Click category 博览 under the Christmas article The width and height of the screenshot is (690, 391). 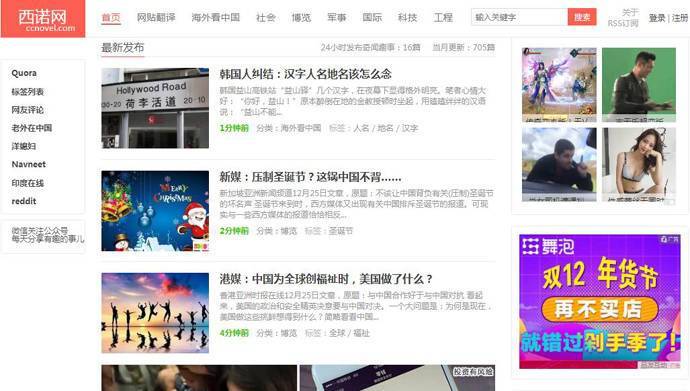tap(289, 231)
